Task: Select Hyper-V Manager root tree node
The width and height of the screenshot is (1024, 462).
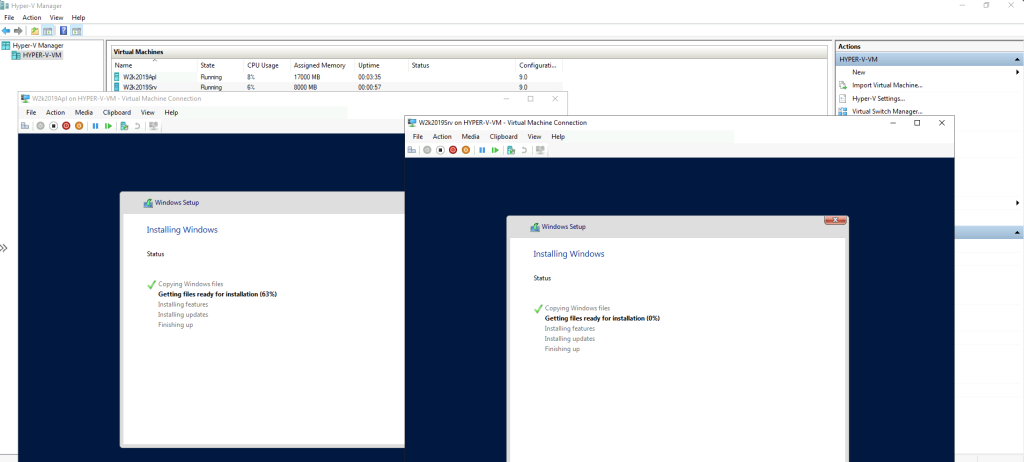Action: 38,45
